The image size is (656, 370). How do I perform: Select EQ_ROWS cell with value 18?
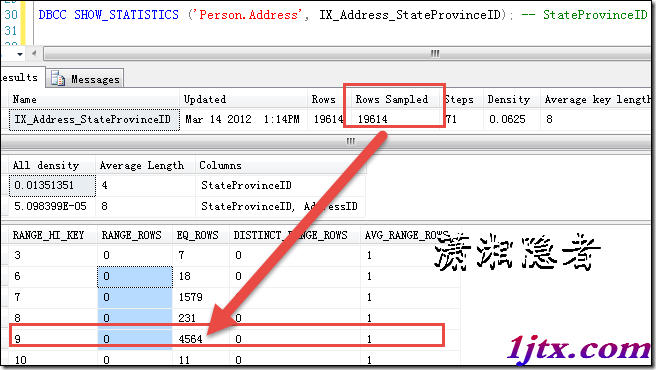[201, 276]
